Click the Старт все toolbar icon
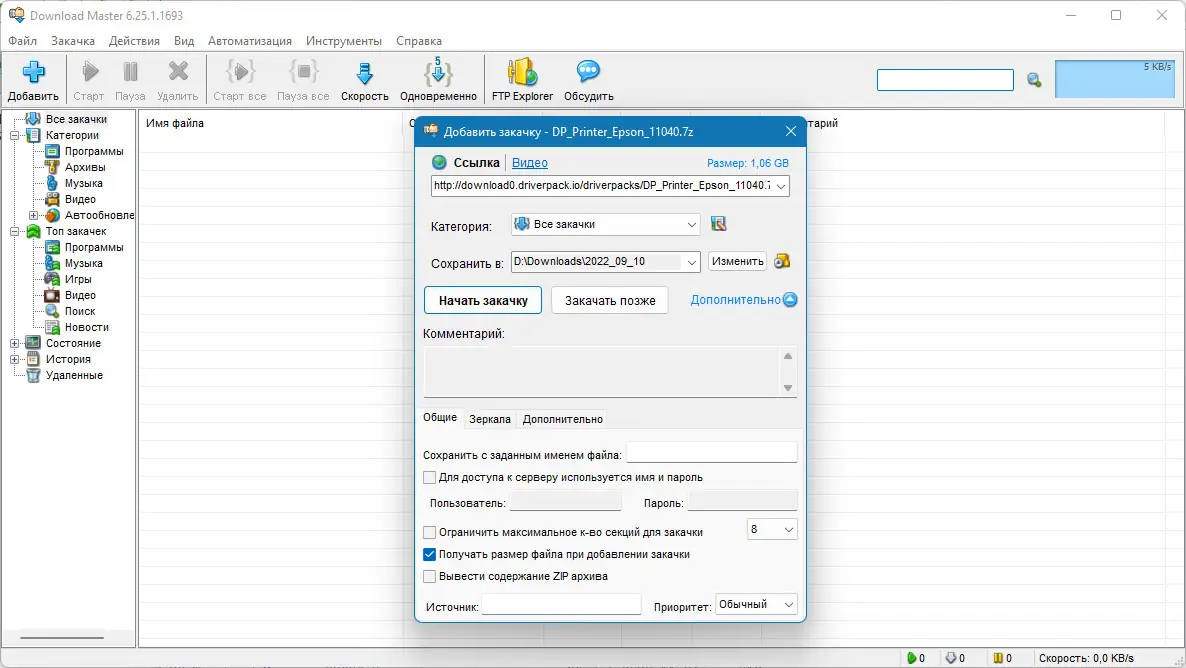This screenshot has width=1186, height=668. click(240, 72)
